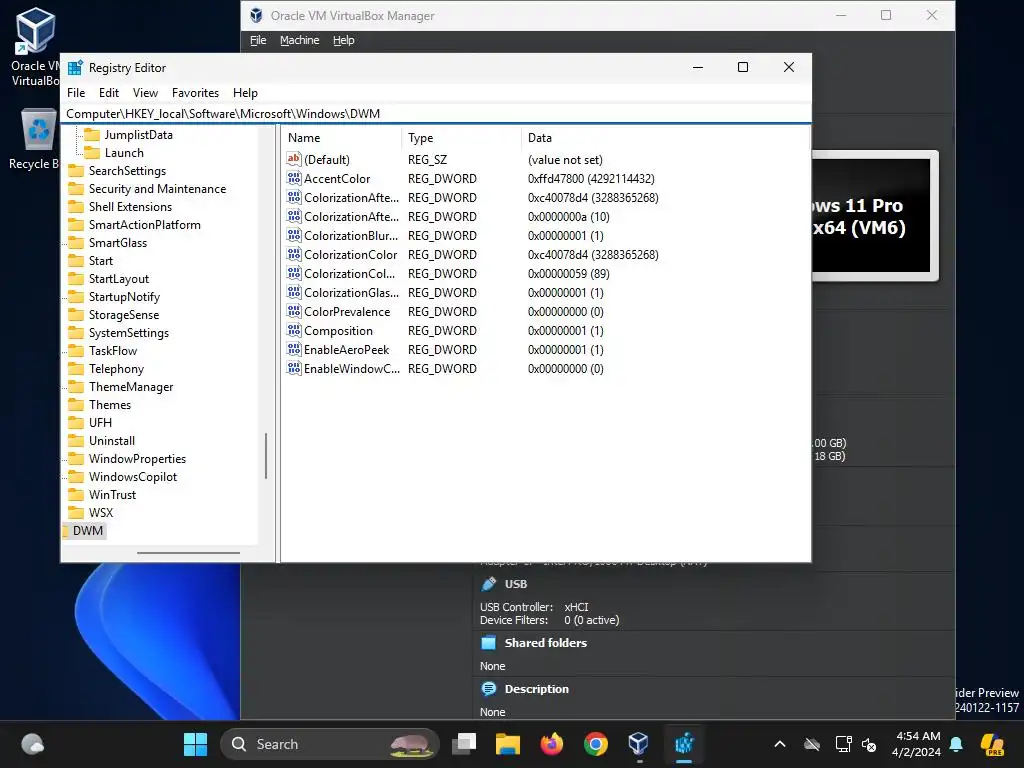The image size is (1024, 768).
Task: Open the Help menu in VirtualBox Manager
Action: pos(344,40)
